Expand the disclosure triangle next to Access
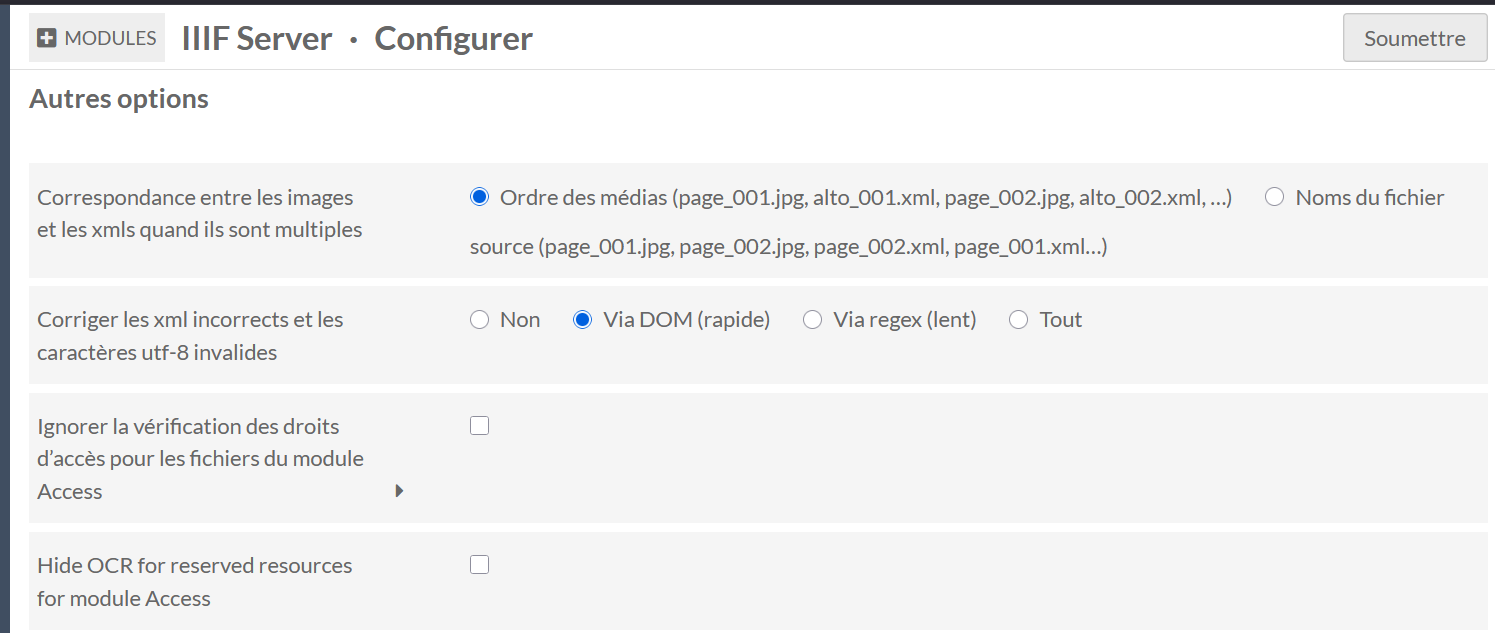 click(399, 491)
